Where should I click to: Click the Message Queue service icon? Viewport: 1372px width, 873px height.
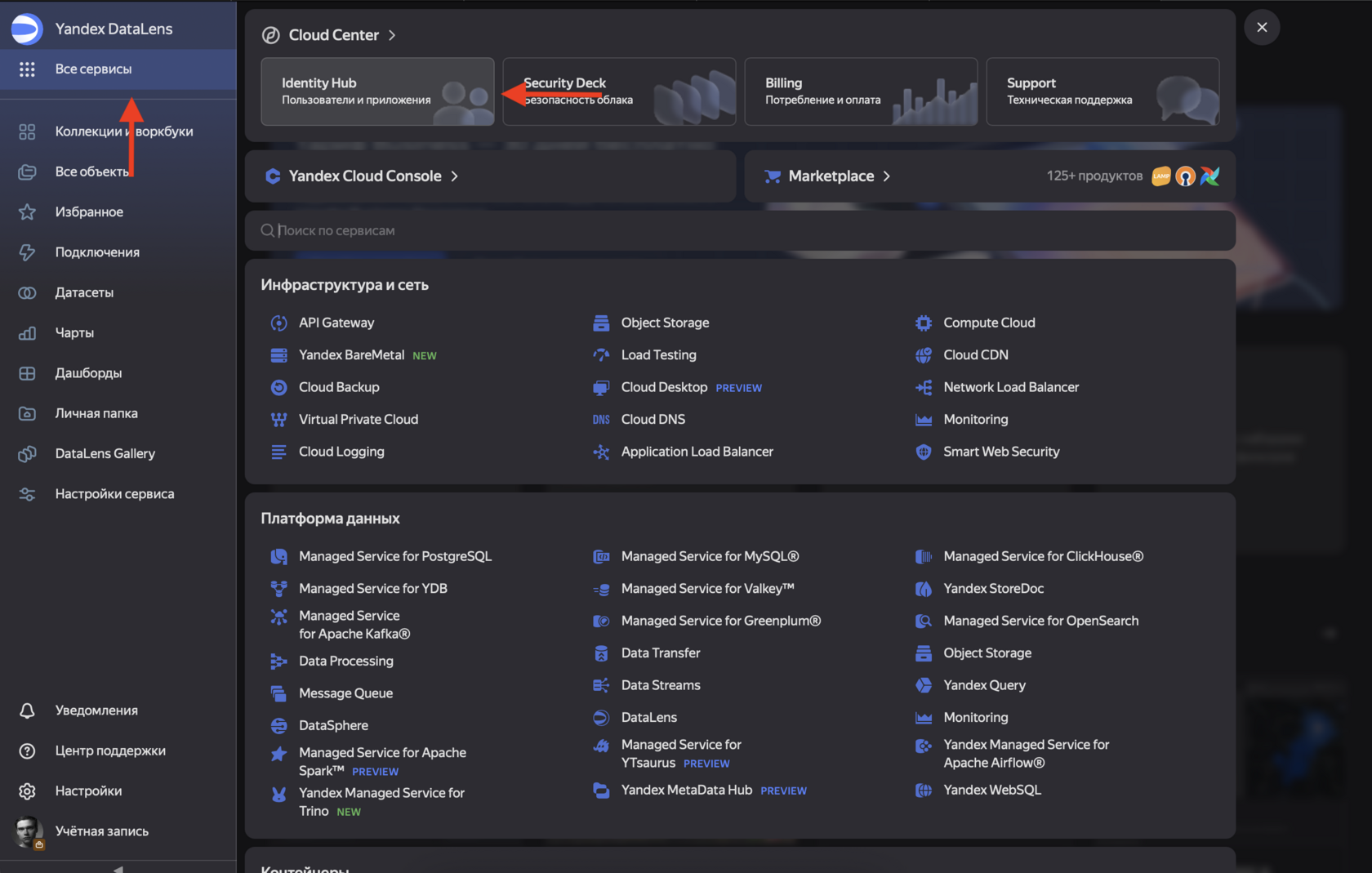click(278, 694)
